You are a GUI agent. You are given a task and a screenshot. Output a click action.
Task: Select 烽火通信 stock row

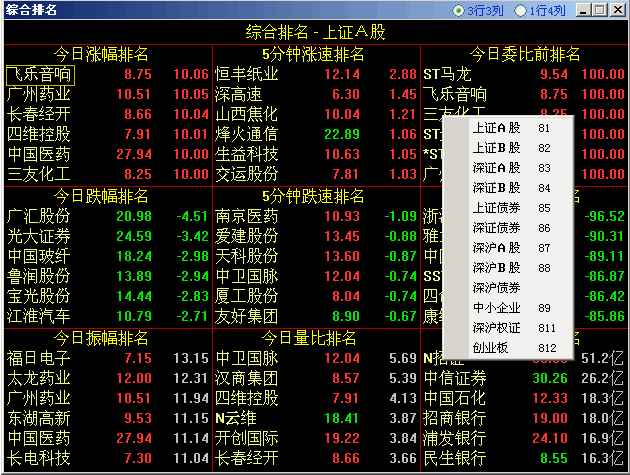coord(316,134)
